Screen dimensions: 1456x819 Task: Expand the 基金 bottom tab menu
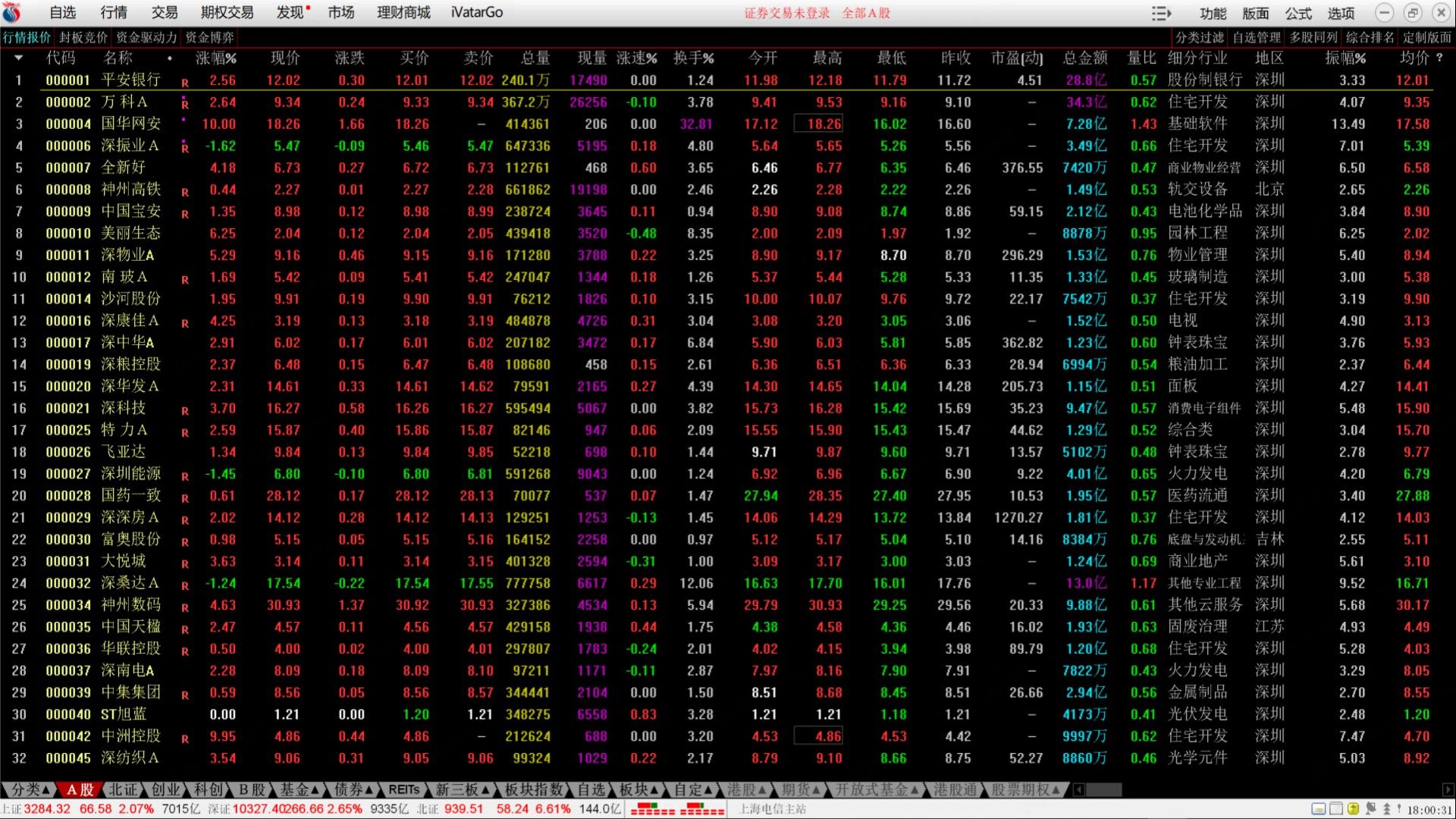point(300,789)
